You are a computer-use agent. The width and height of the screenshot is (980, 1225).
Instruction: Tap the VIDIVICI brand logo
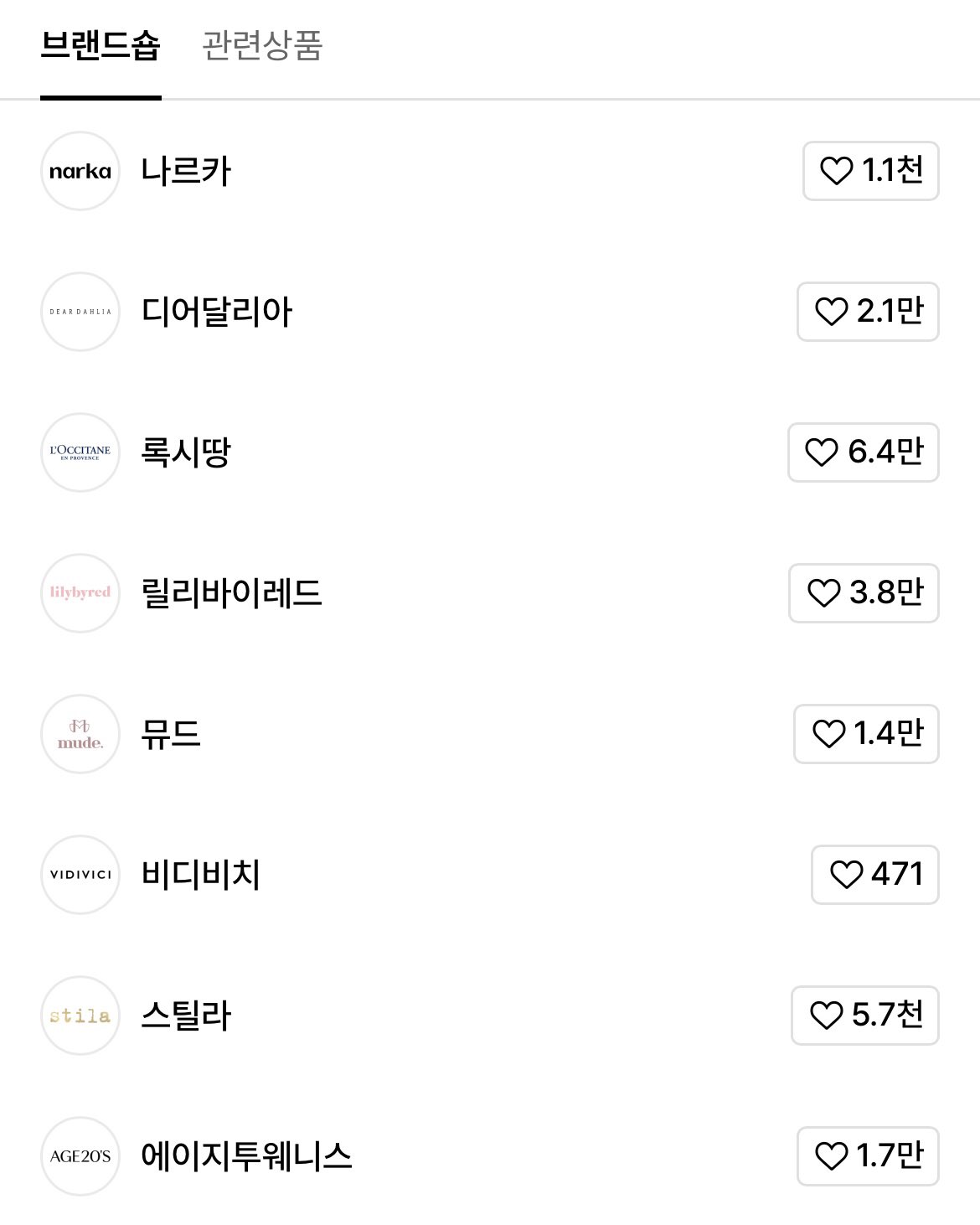click(x=80, y=875)
